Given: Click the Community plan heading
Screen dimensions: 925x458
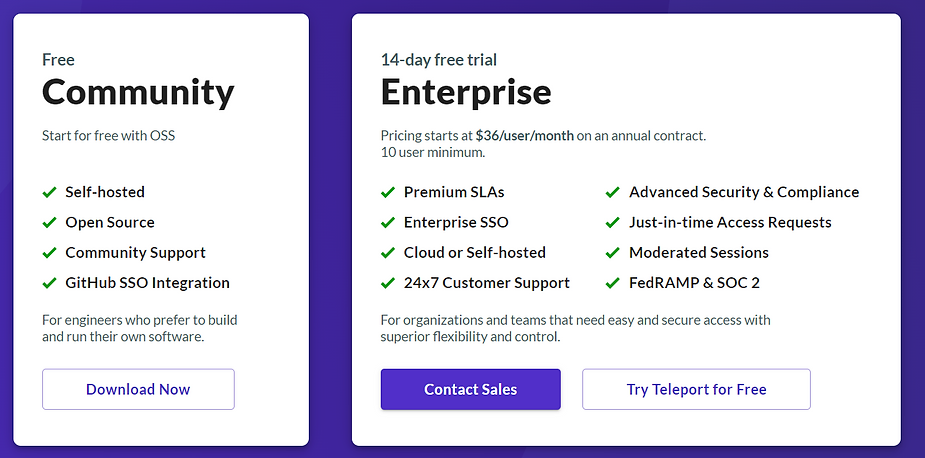Looking at the screenshot, I should (138, 93).
